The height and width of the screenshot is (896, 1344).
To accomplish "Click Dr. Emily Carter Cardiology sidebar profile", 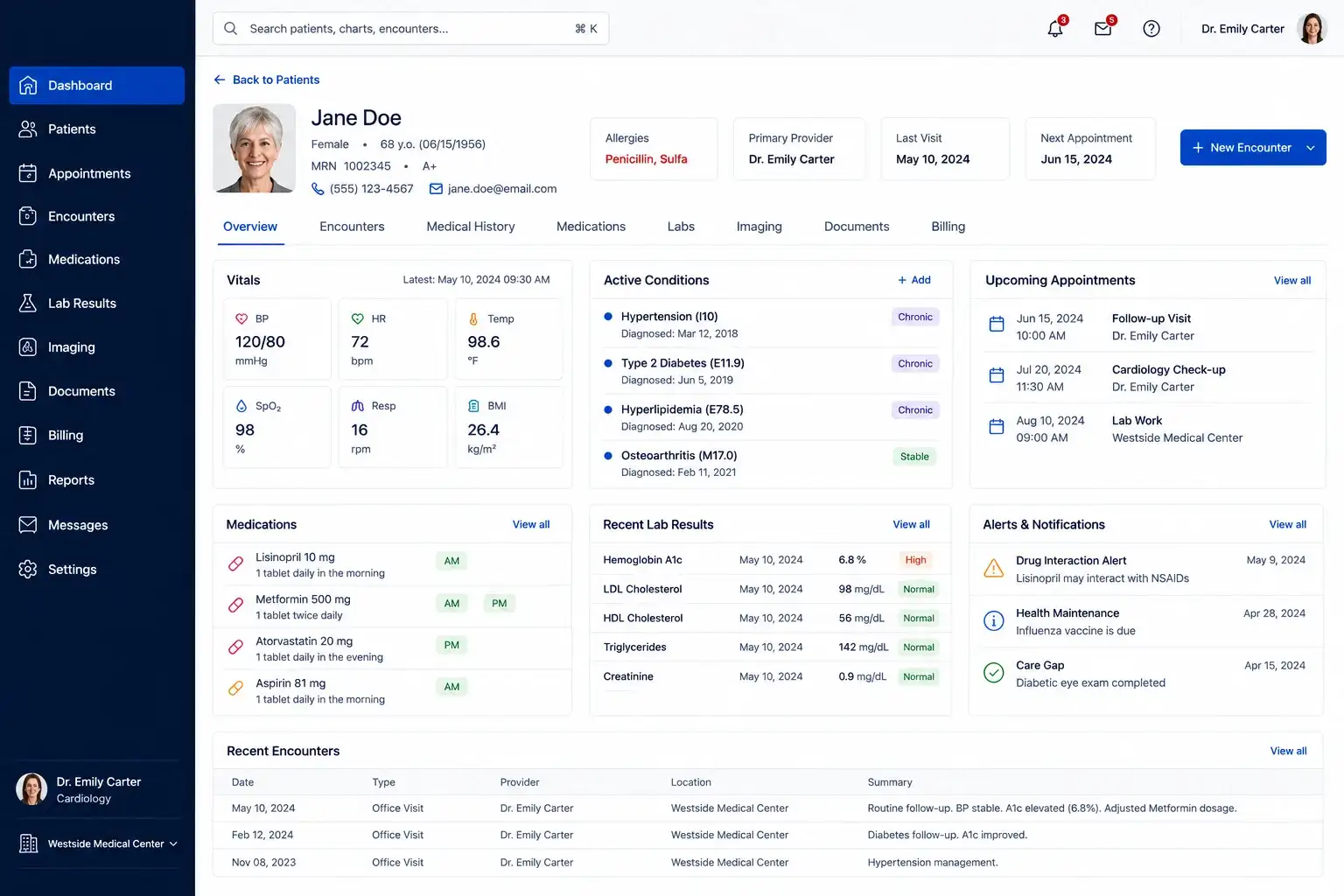I will pos(99,789).
